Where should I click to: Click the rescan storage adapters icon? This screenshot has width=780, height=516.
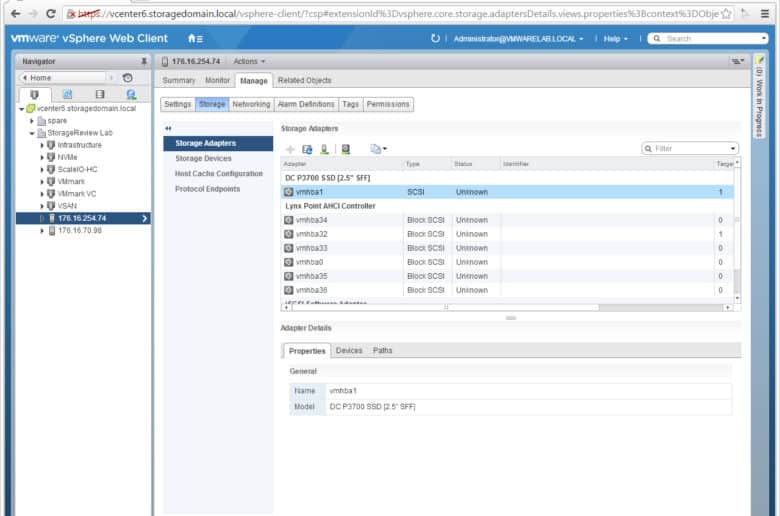[x=324, y=149]
